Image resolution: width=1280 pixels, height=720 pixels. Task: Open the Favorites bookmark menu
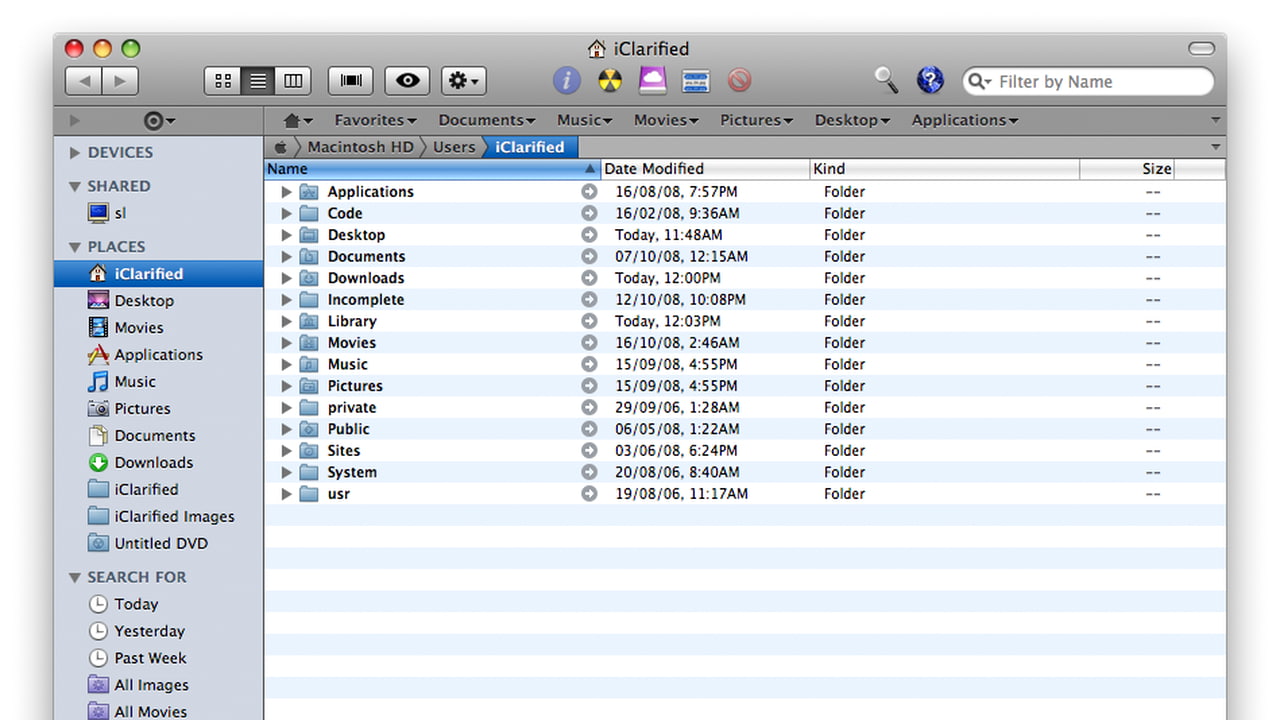click(x=375, y=120)
